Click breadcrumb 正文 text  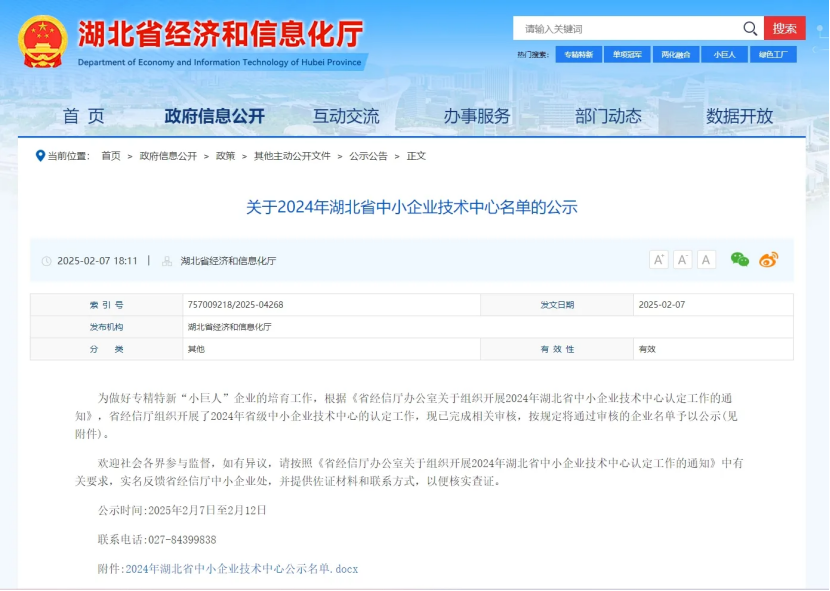tap(416, 156)
